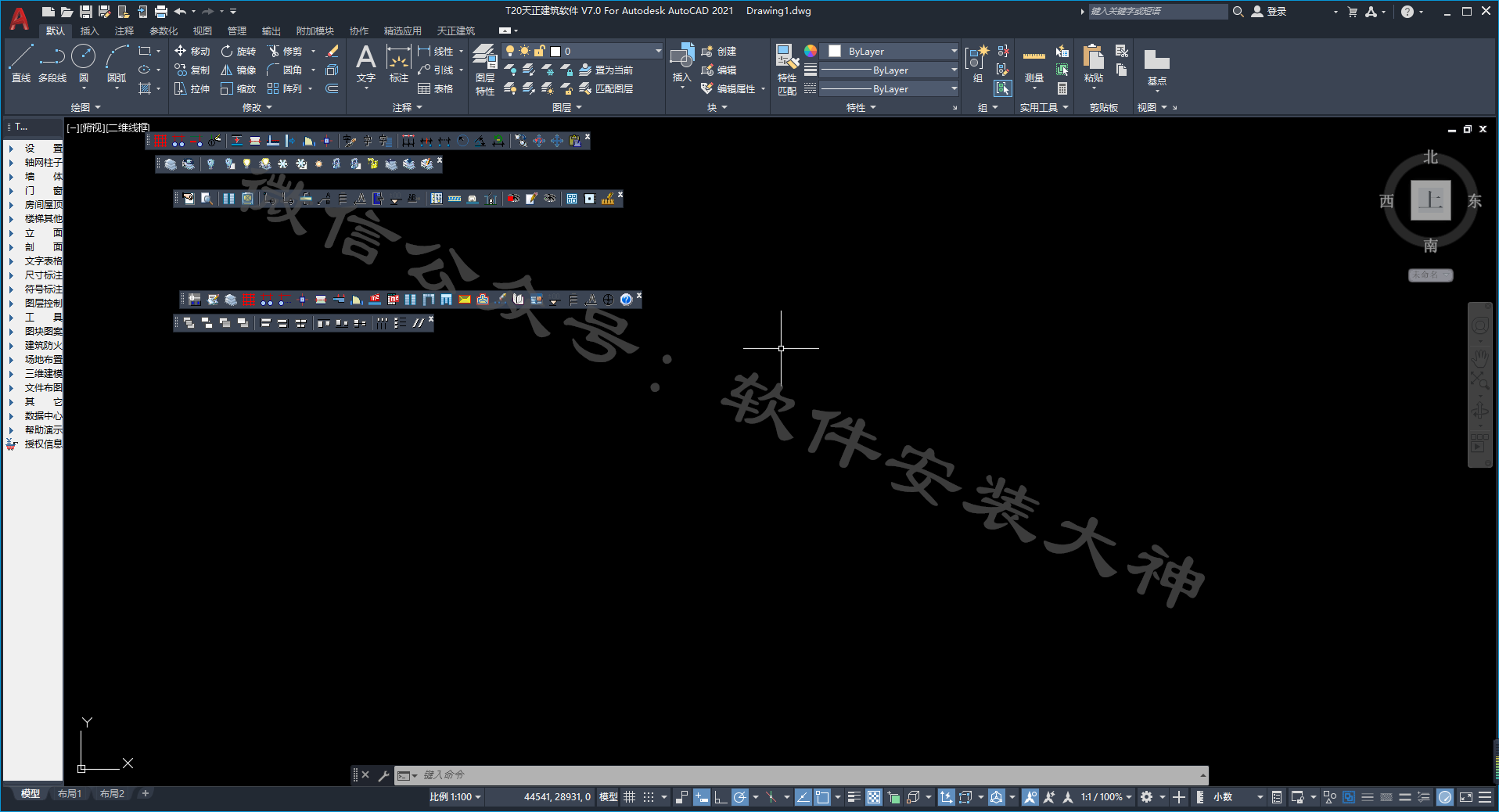Toggle transparency display in status bar
Viewport: 1499px width, 812px height.
click(874, 797)
